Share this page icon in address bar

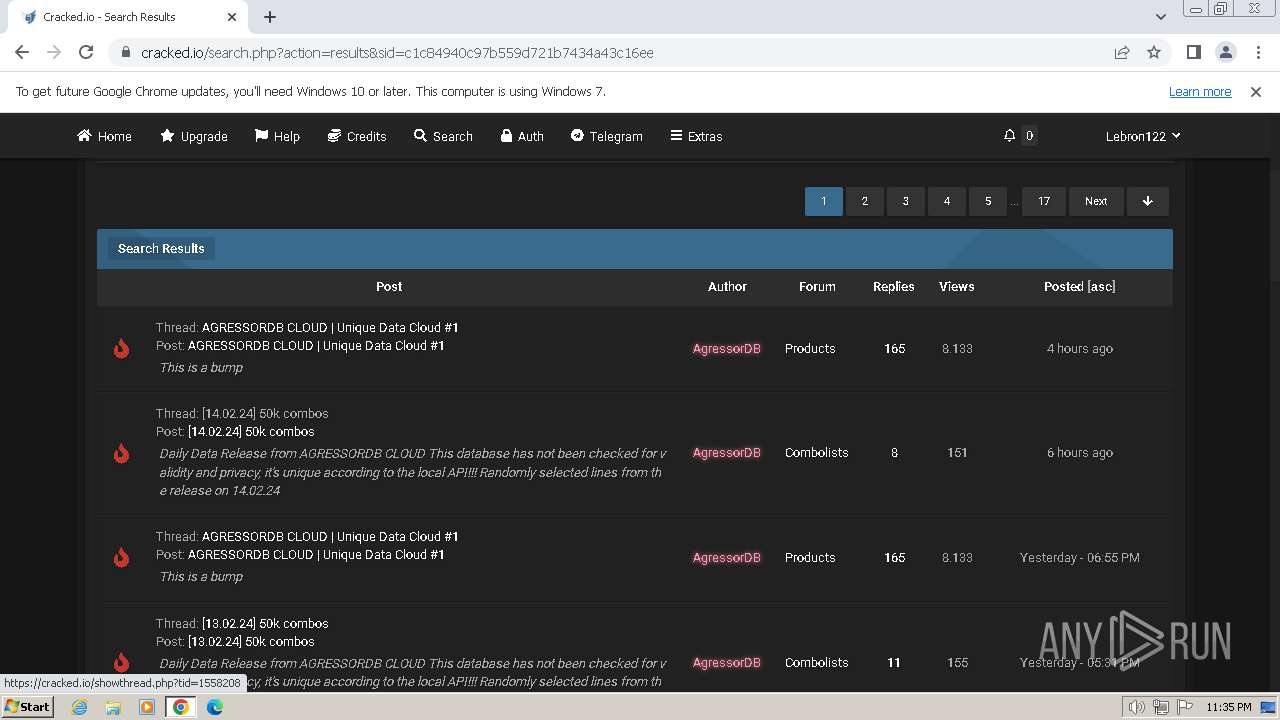click(x=1122, y=52)
